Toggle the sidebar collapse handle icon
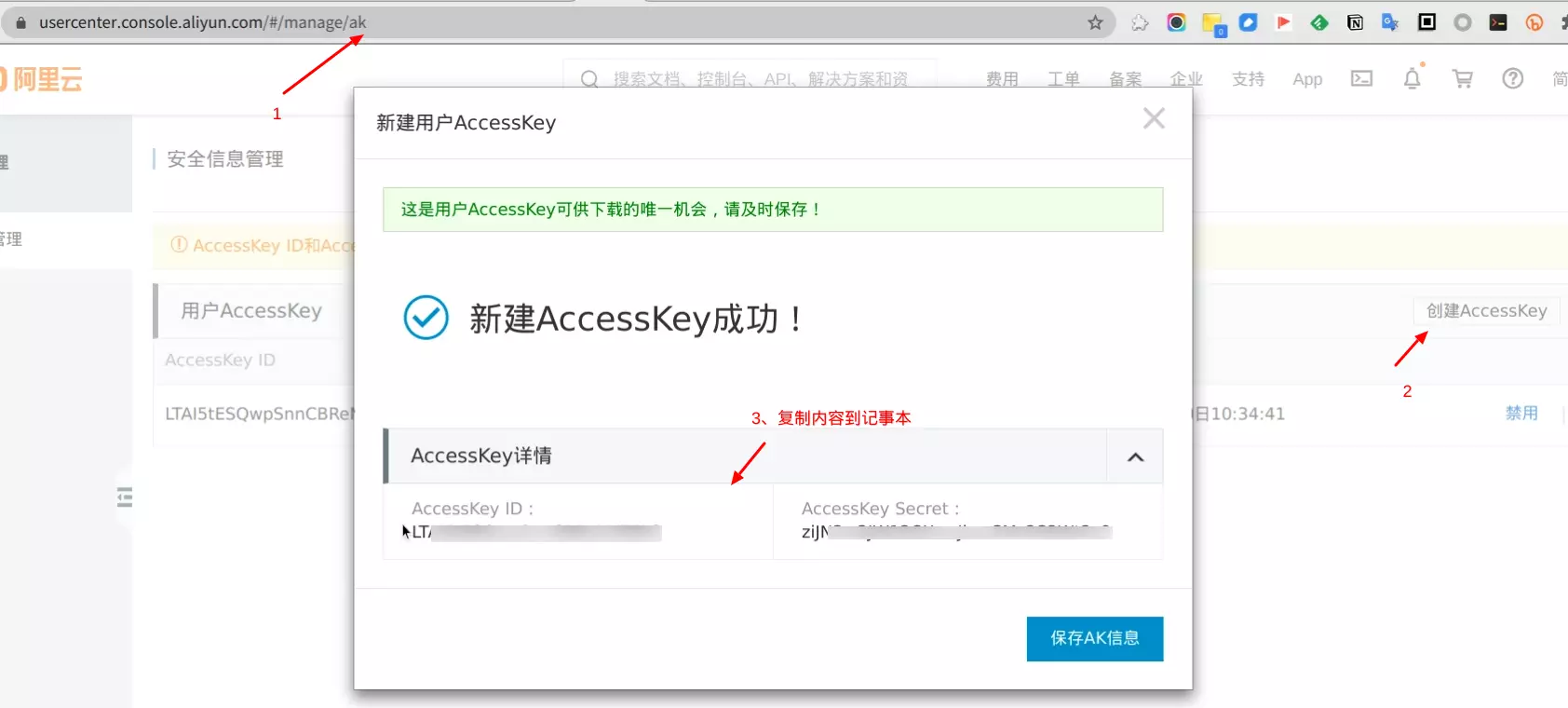 click(x=125, y=497)
